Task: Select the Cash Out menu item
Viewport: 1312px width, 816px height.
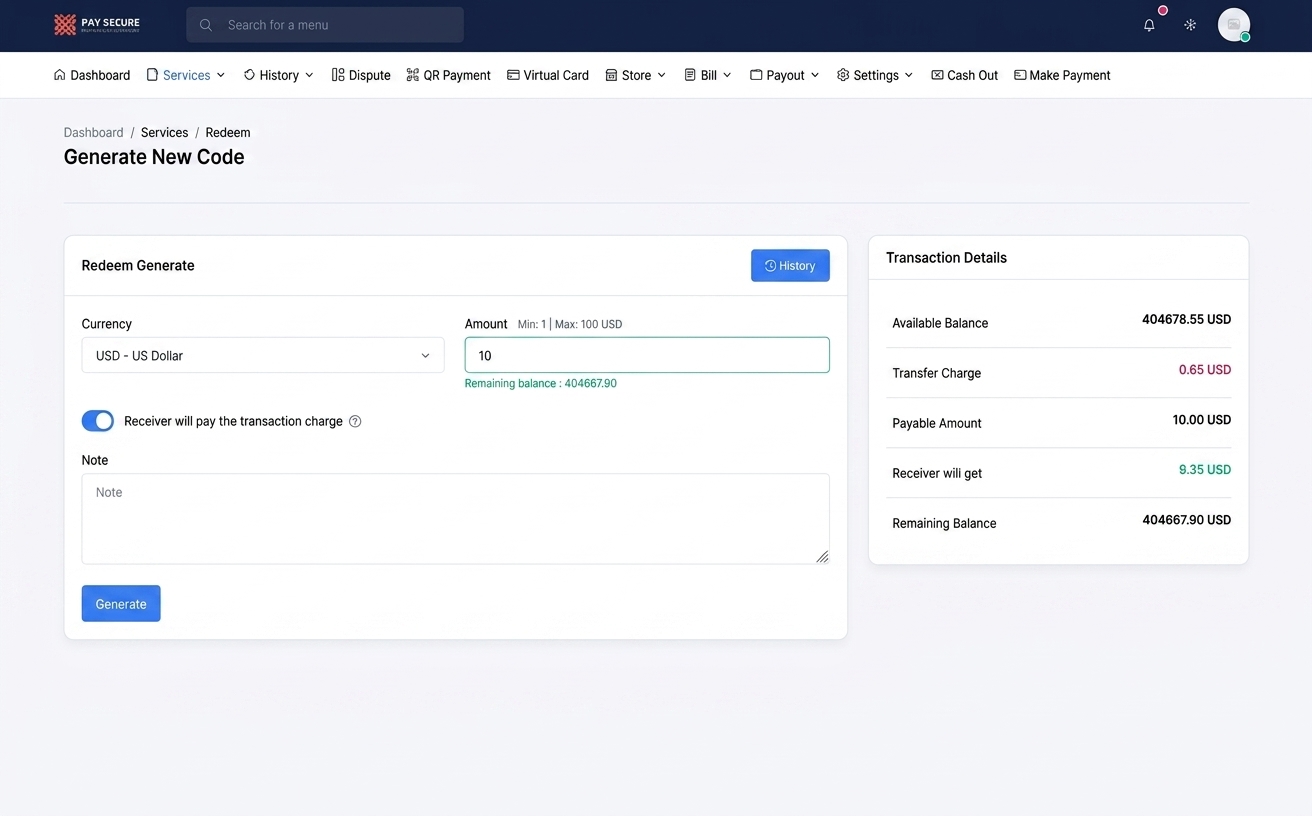Action: (x=965, y=75)
